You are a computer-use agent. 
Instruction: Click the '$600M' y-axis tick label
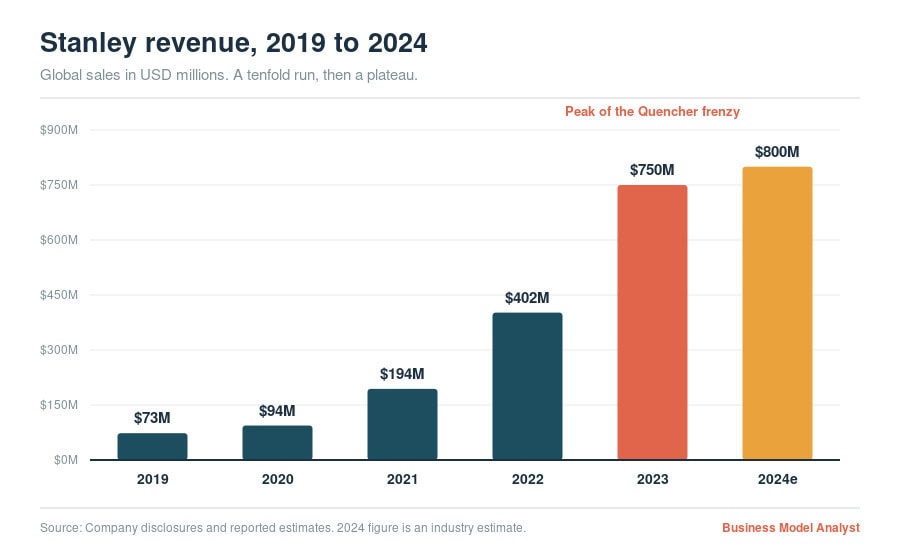(x=59, y=240)
